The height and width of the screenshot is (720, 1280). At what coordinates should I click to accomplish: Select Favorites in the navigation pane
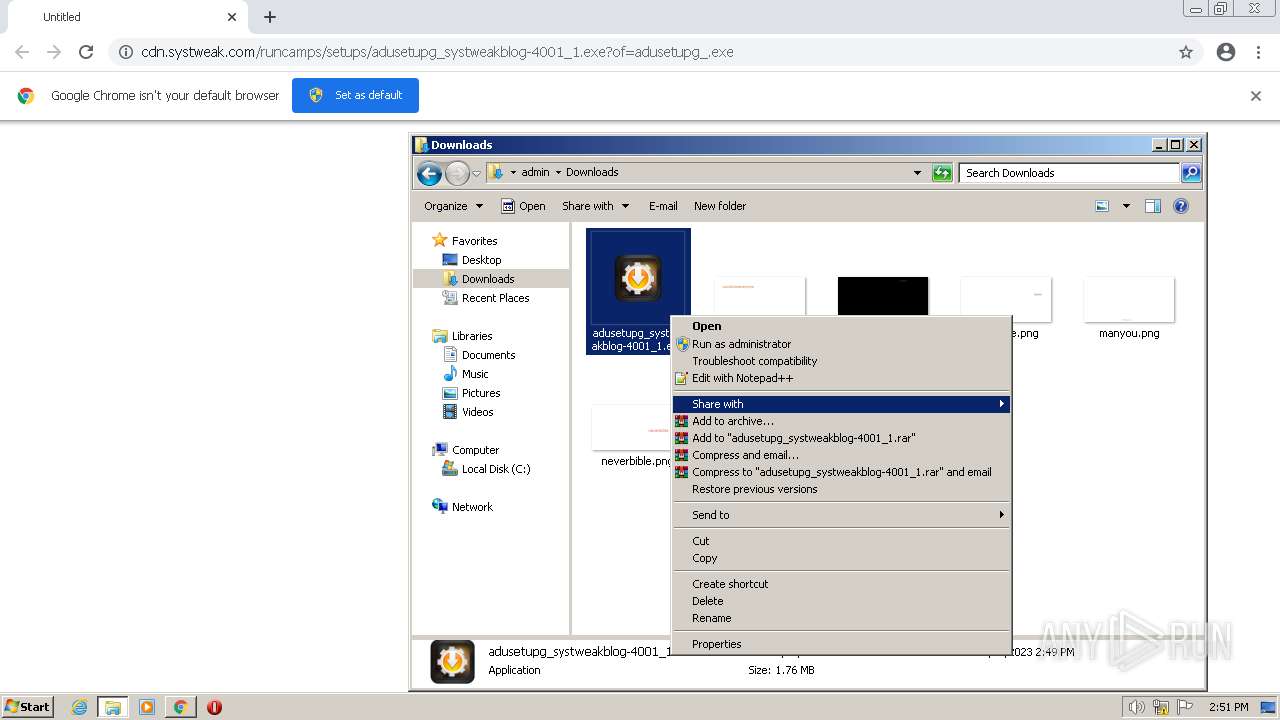tap(474, 241)
